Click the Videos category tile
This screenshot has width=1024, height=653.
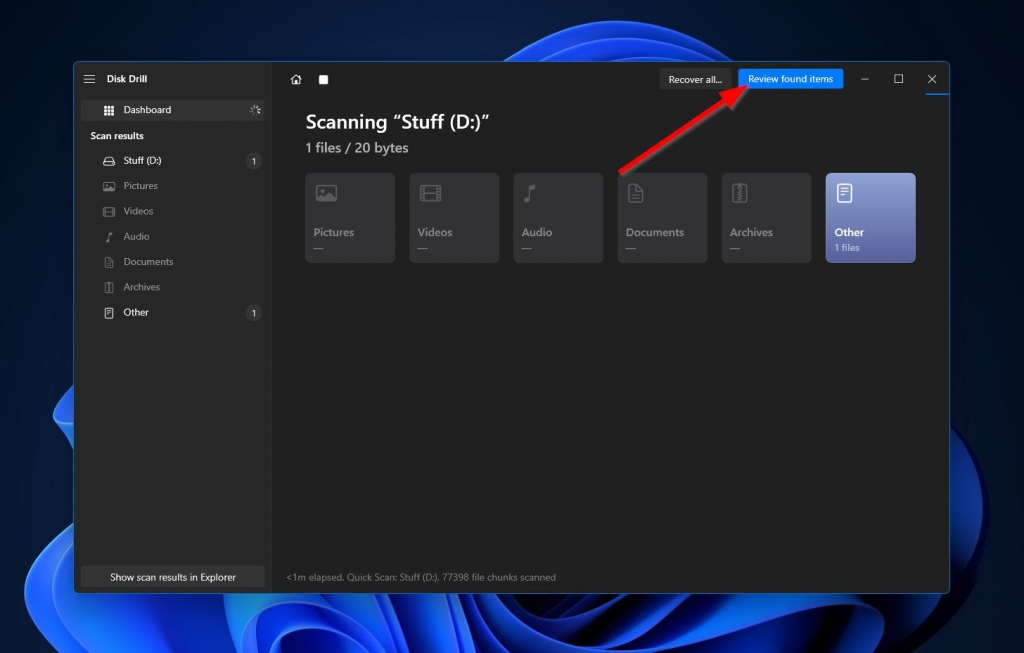[454, 218]
